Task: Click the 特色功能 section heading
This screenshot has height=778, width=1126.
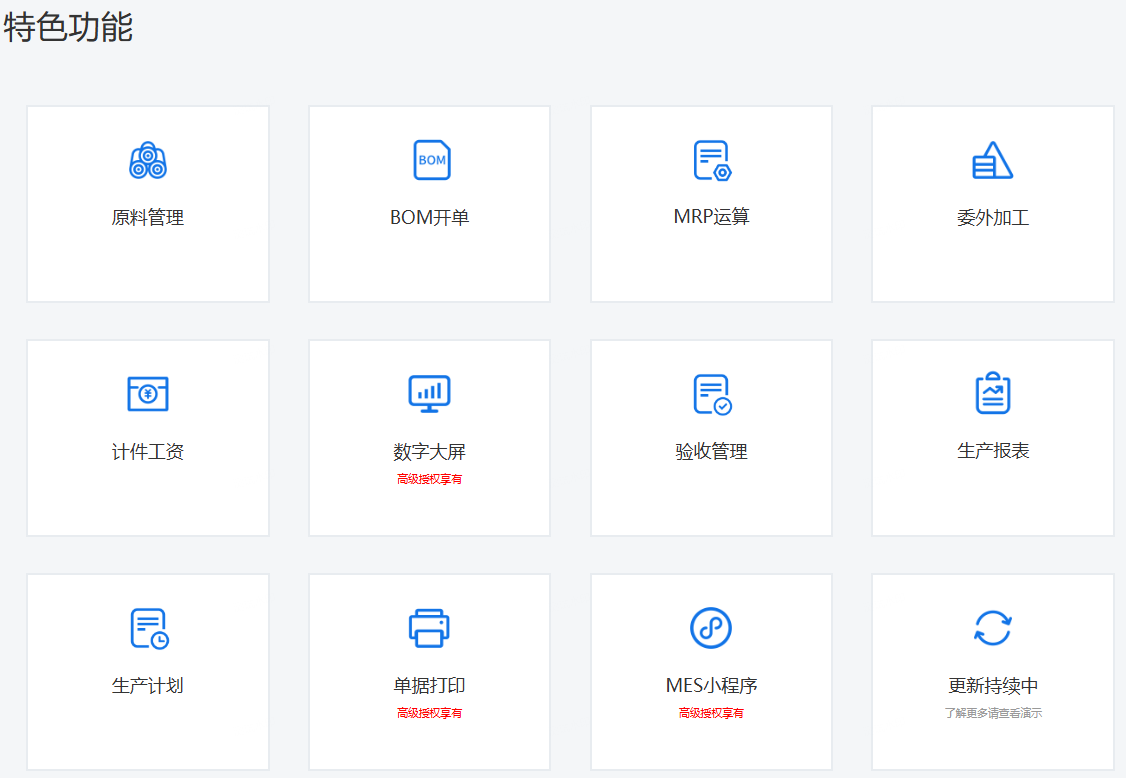Action: 68,27
